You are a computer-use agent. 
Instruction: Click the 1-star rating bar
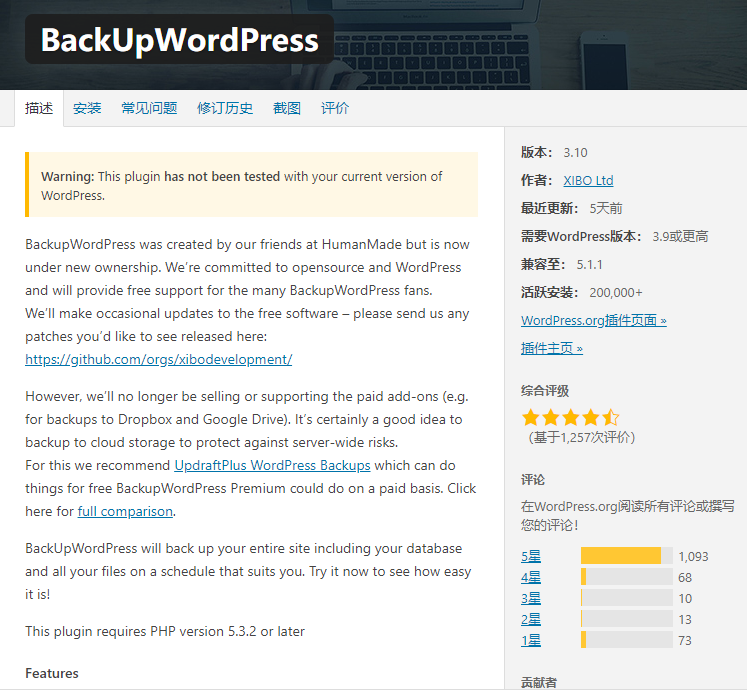(626, 639)
